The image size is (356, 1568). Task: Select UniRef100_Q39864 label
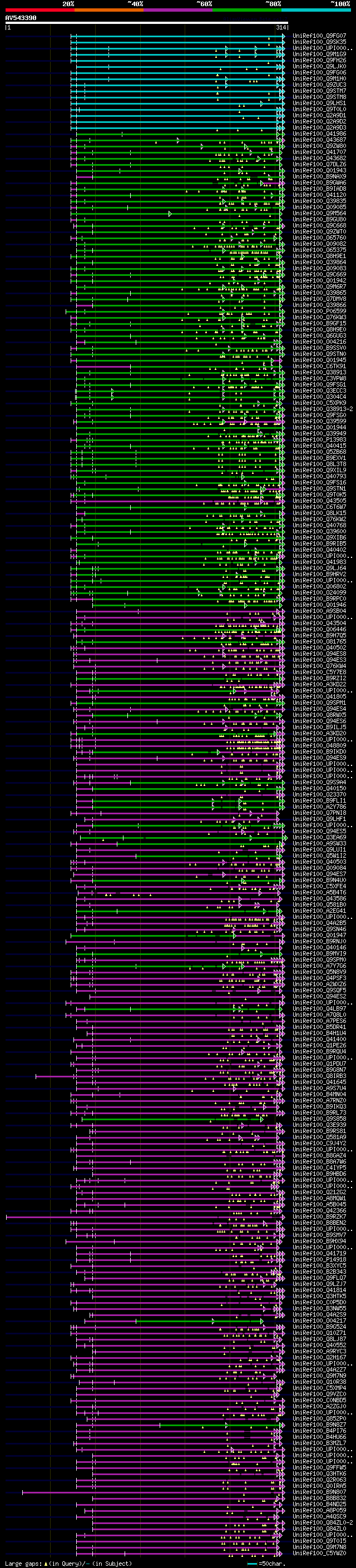click(x=319, y=263)
